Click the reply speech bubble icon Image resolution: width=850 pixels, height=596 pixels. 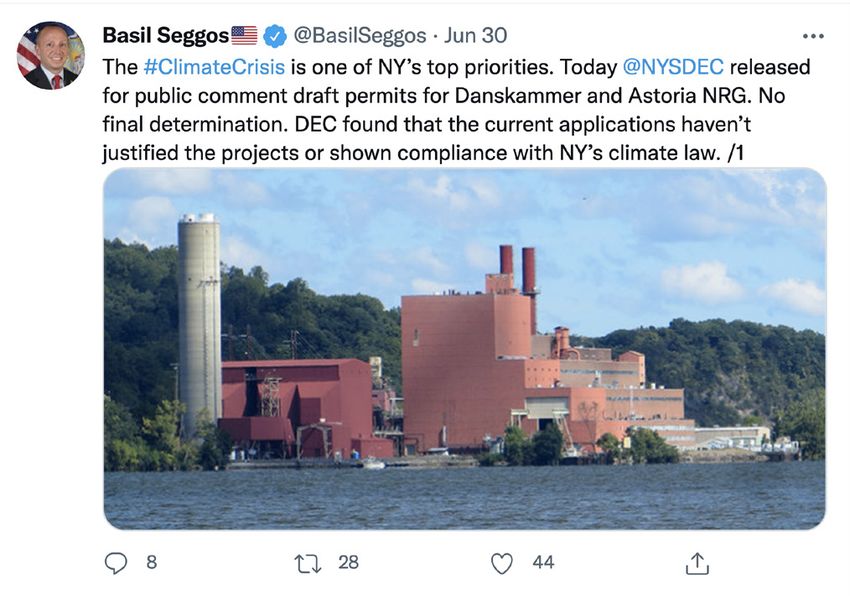click(x=117, y=563)
